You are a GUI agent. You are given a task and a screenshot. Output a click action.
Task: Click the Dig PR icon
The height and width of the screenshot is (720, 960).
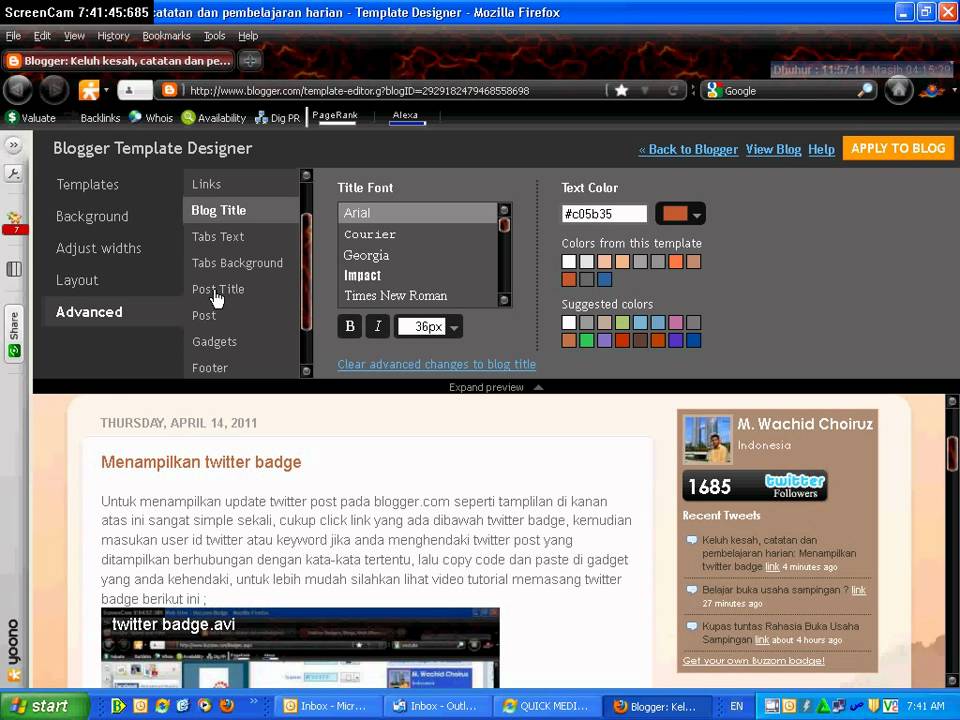click(x=261, y=118)
